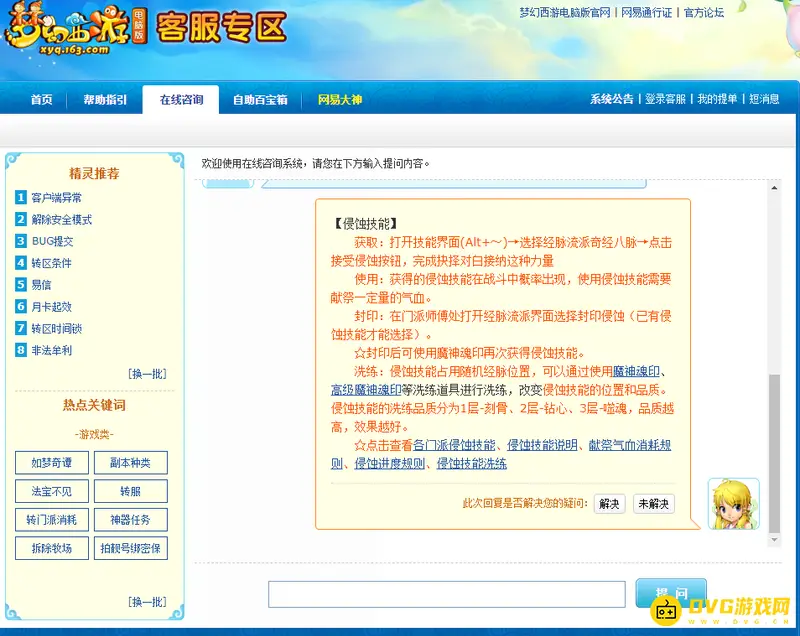Open the 帮助指引 tab
This screenshot has width=800, height=636.
click(x=105, y=99)
